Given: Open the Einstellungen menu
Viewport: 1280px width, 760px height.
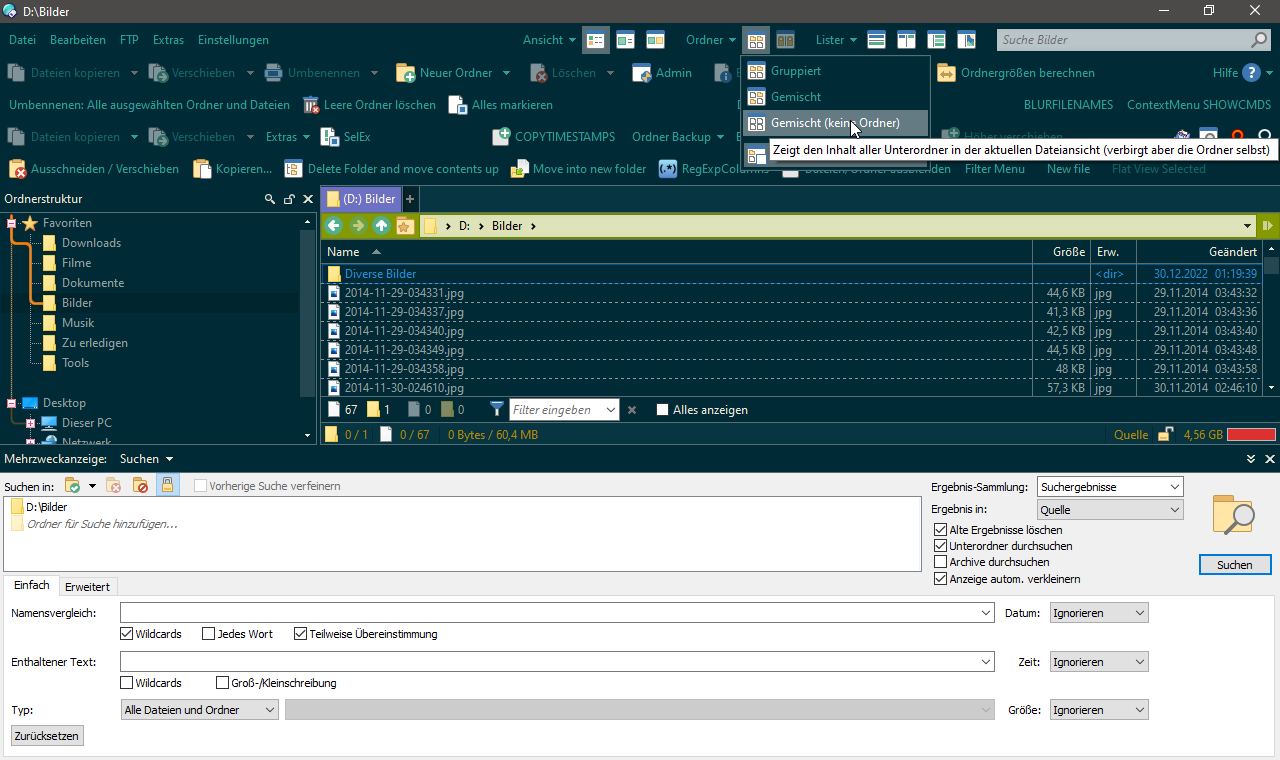Looking at the screenshot, I should pyautogui.click(x=233, y=40).
